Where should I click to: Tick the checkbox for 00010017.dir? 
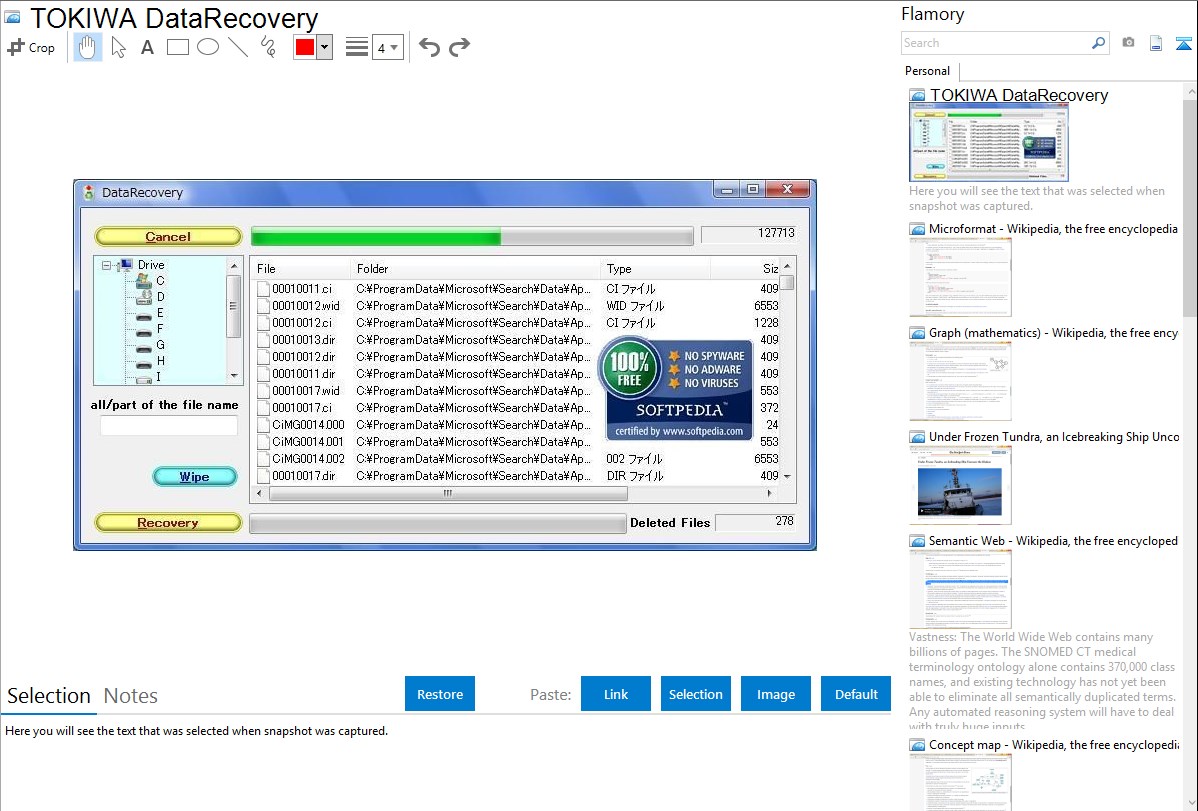point(264,475)
